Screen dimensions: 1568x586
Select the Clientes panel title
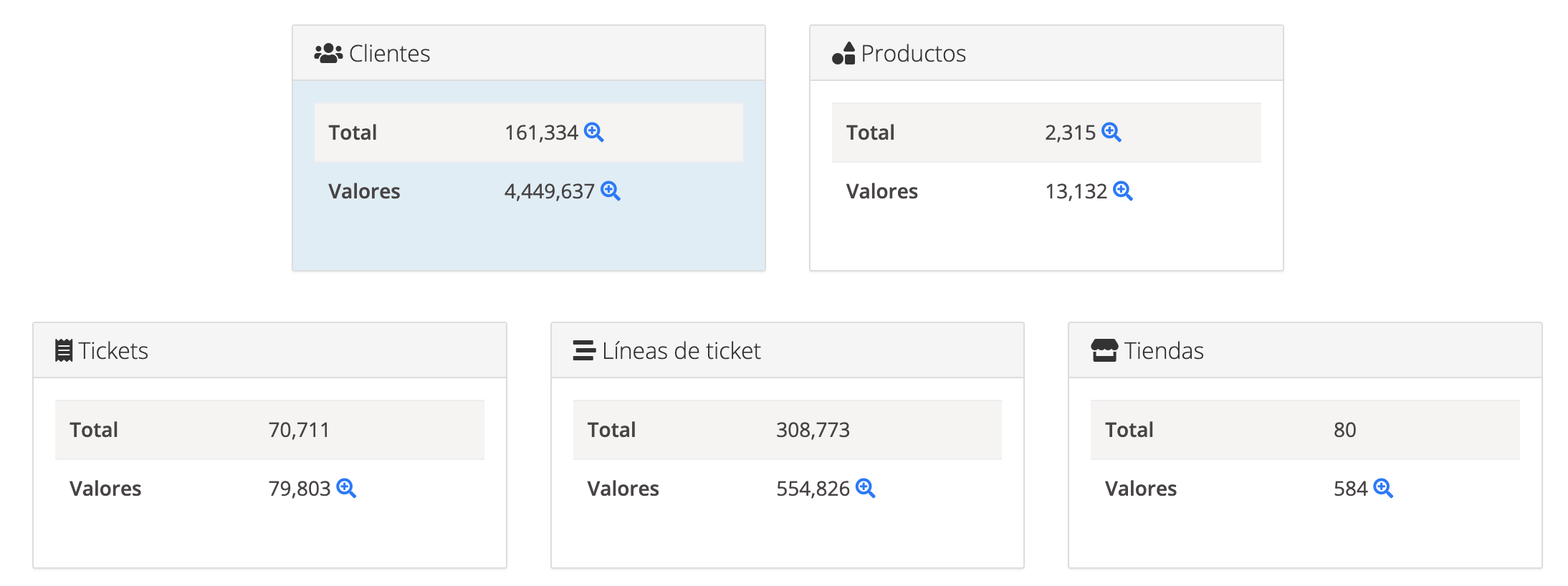point(389,54)
